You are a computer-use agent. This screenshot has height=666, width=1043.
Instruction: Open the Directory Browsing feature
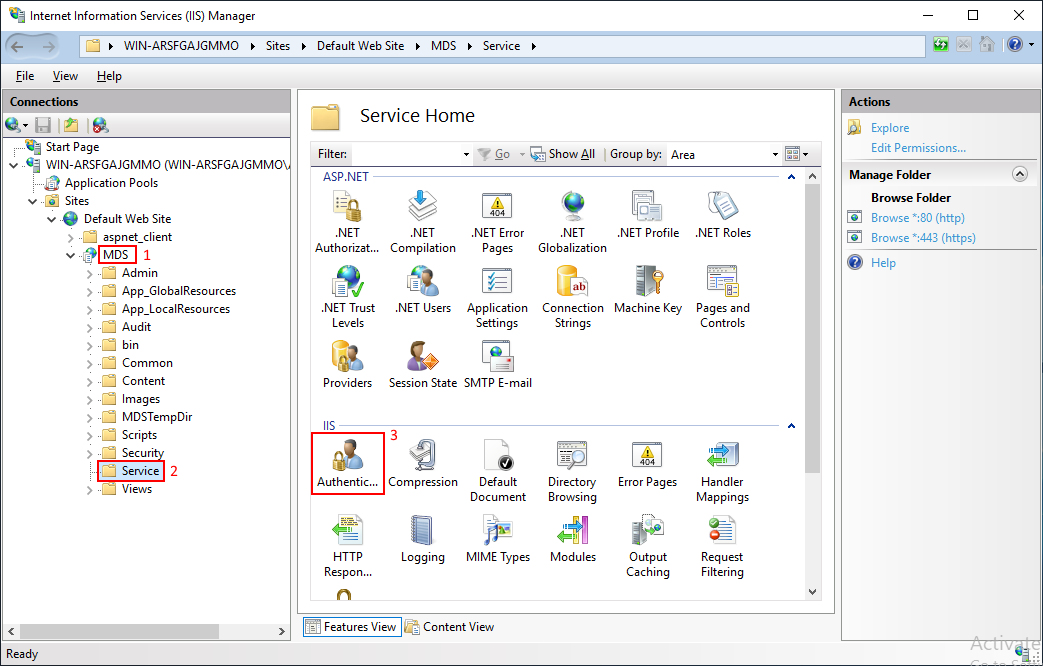(572, 470)
